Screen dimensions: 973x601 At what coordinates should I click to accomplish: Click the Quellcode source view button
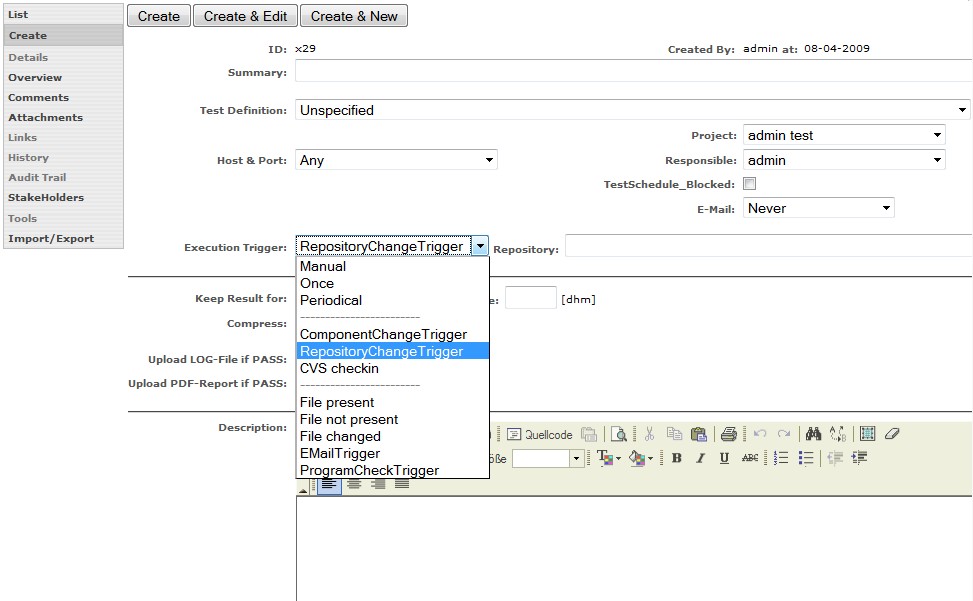click(539, 434)
